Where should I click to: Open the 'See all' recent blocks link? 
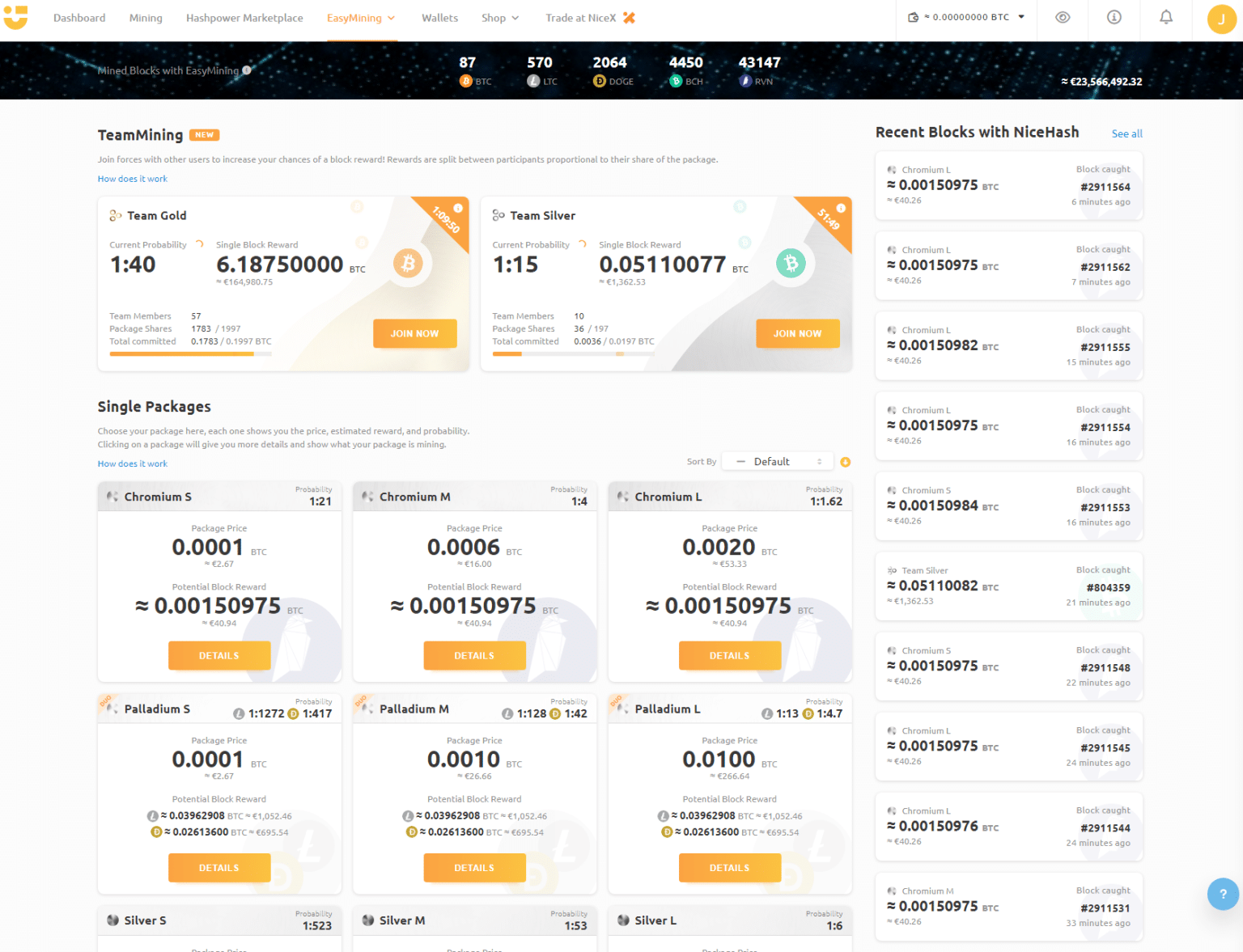1126,133
